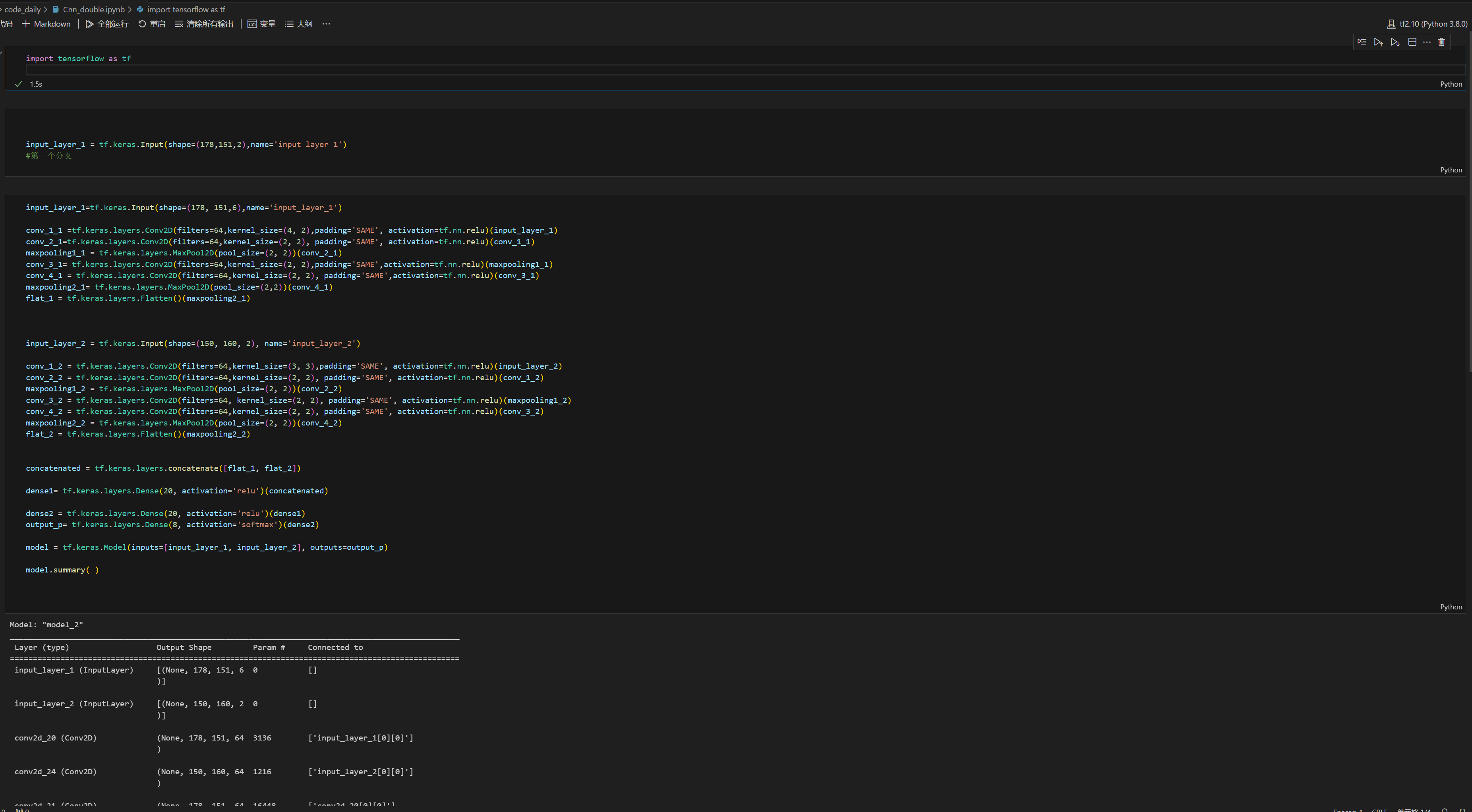Click the line defining dense2
The height and width of the screenshot is (812, 1472).
point(165,514)
